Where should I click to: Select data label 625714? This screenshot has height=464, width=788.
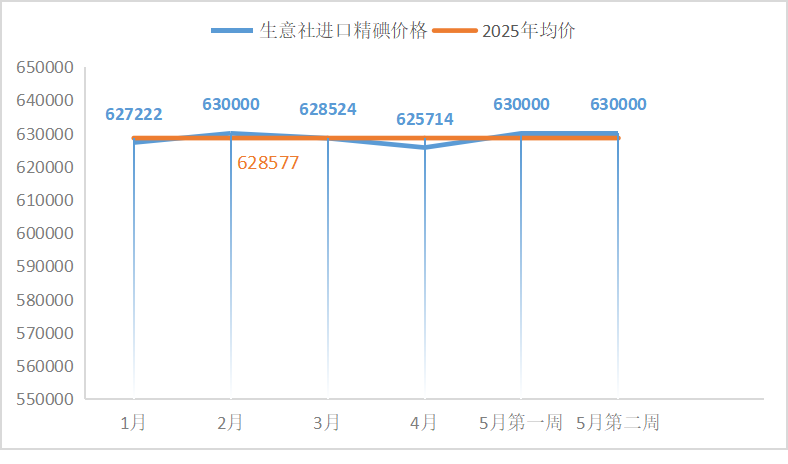pyautogui.click(x=425, y=119)
